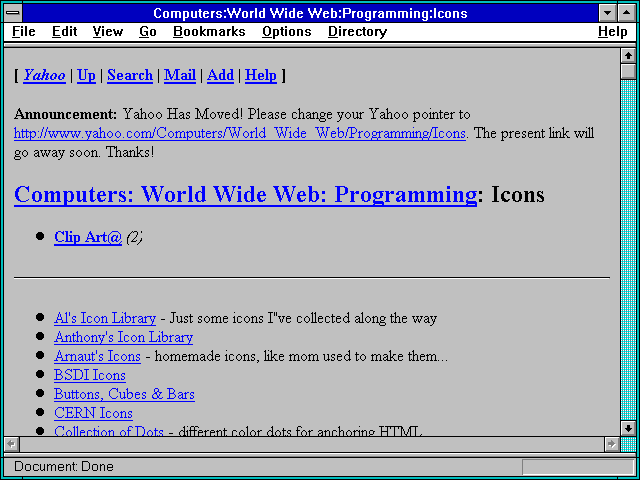The height and width of the screenshot is (480, 640).
Task: Visit the BSDI Icons link
Action: click(90, 375)
